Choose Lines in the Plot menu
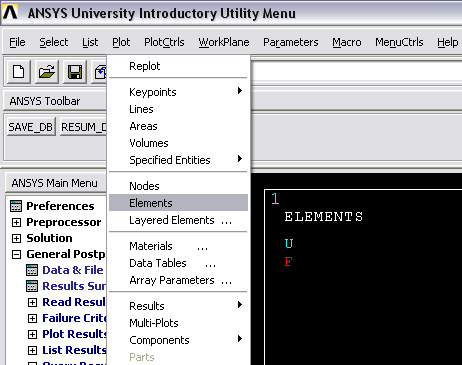 [178, 109]
